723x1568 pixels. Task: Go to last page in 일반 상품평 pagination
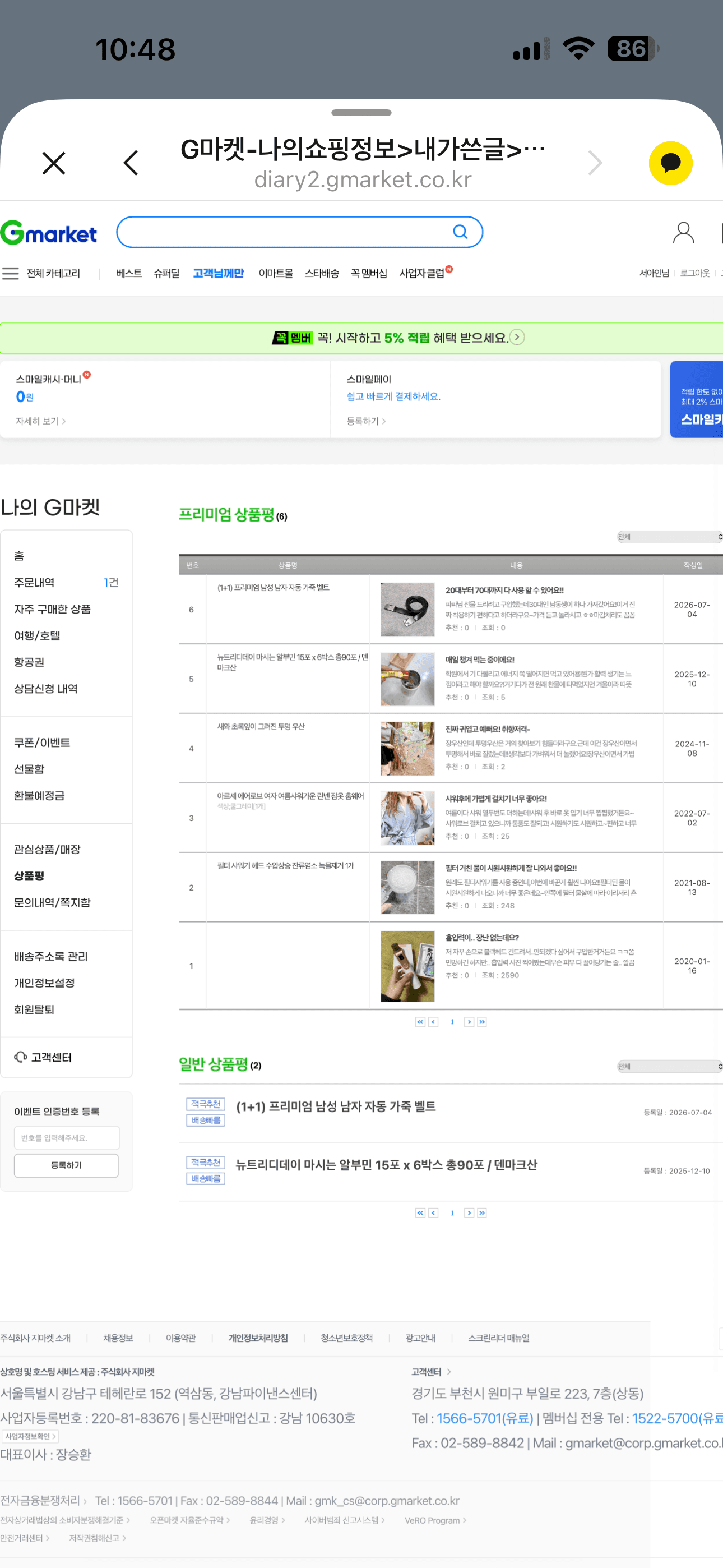coord(482,1213)
